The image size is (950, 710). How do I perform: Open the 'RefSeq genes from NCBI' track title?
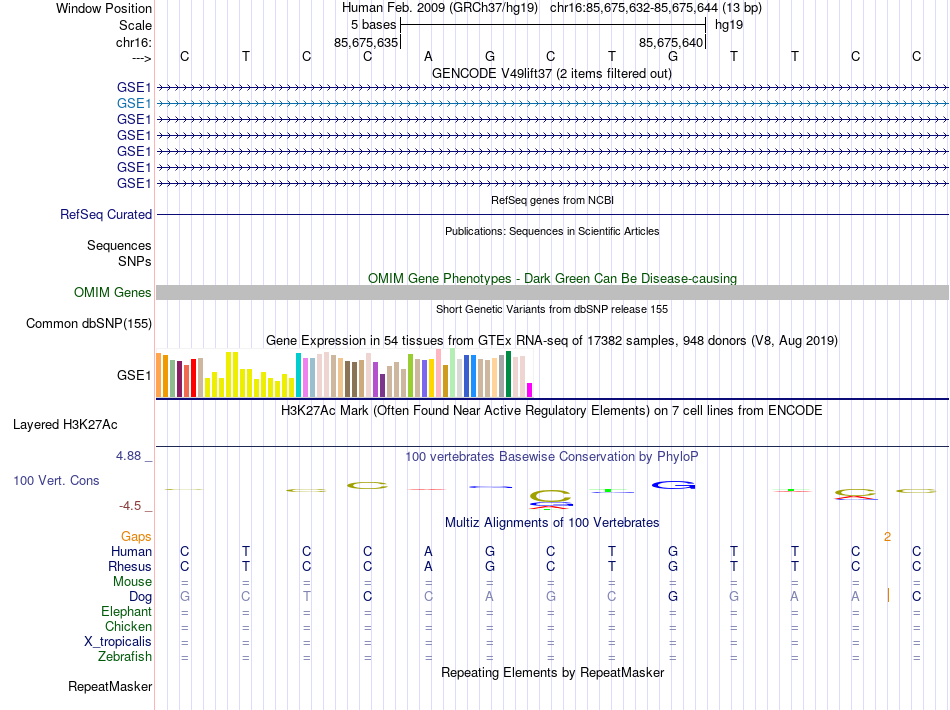pyautogui.click(x=552, y=200)
